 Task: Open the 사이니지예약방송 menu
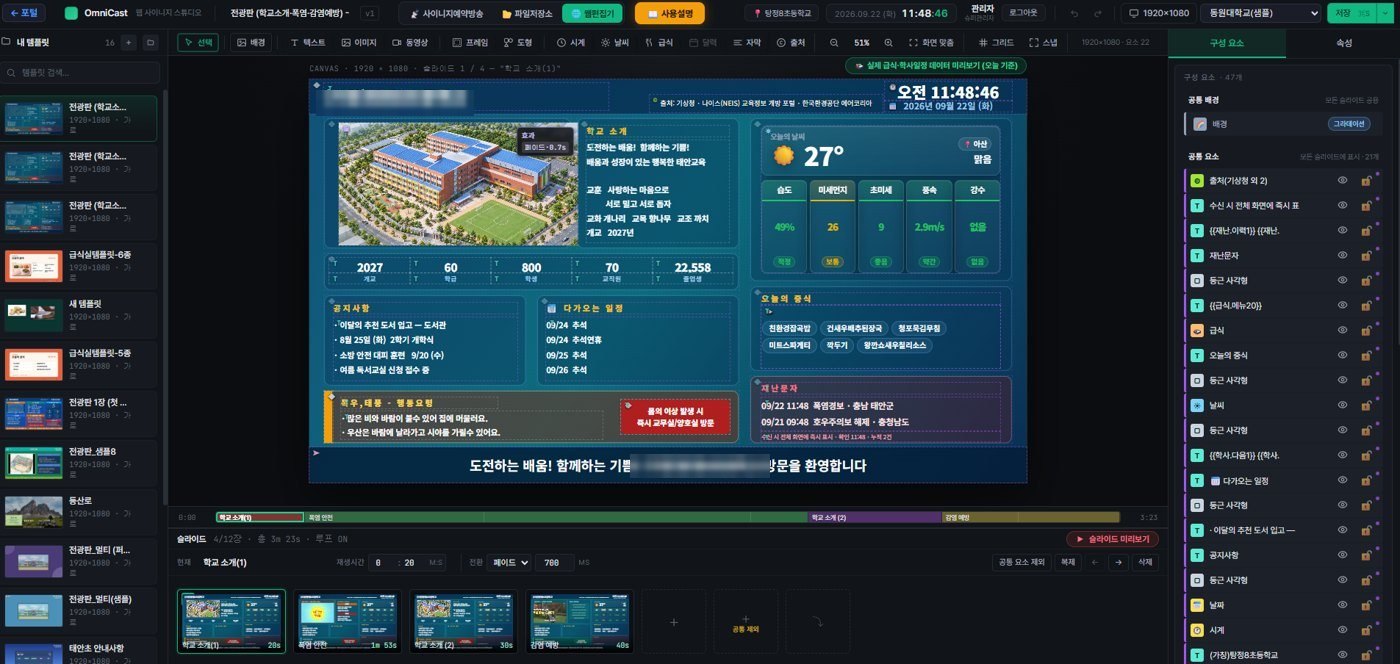446,14
